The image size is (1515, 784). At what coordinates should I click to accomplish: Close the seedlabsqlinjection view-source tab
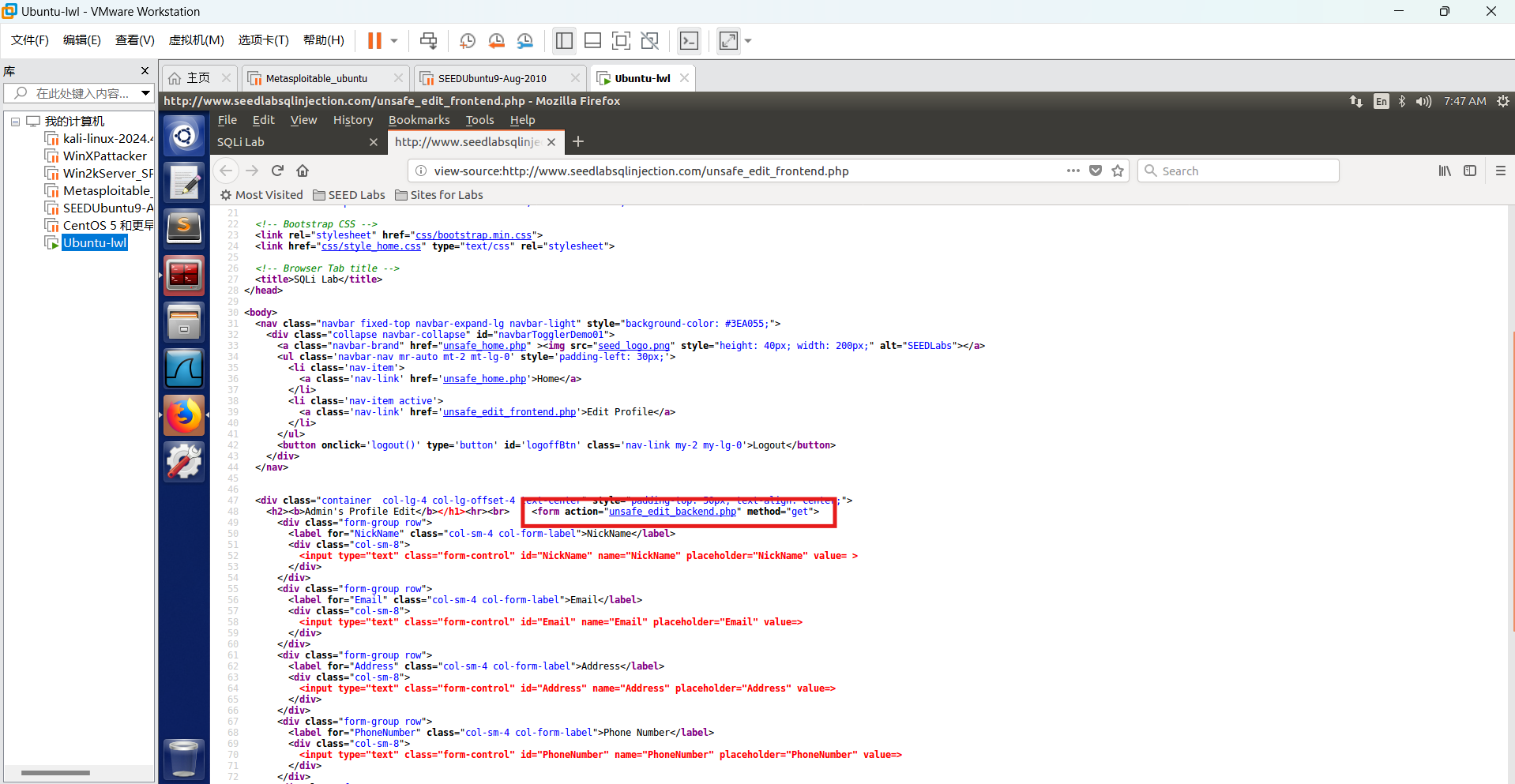click(x=551, y=142)
